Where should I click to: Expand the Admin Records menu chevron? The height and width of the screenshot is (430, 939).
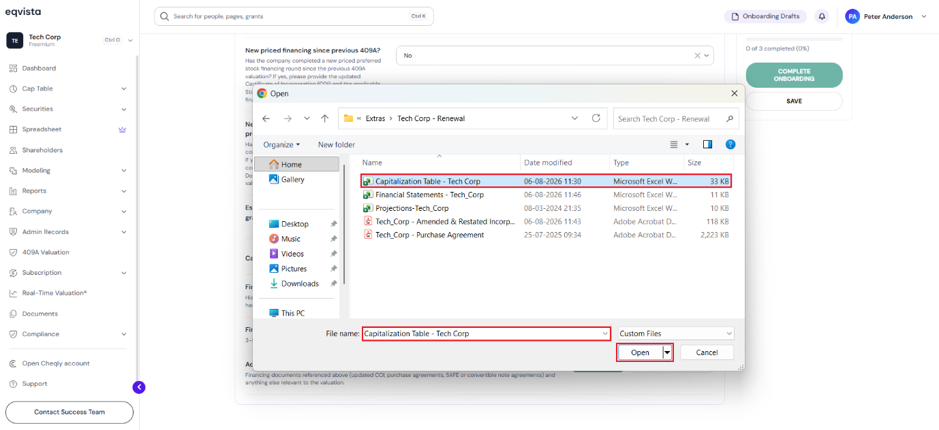pos(124,232)
